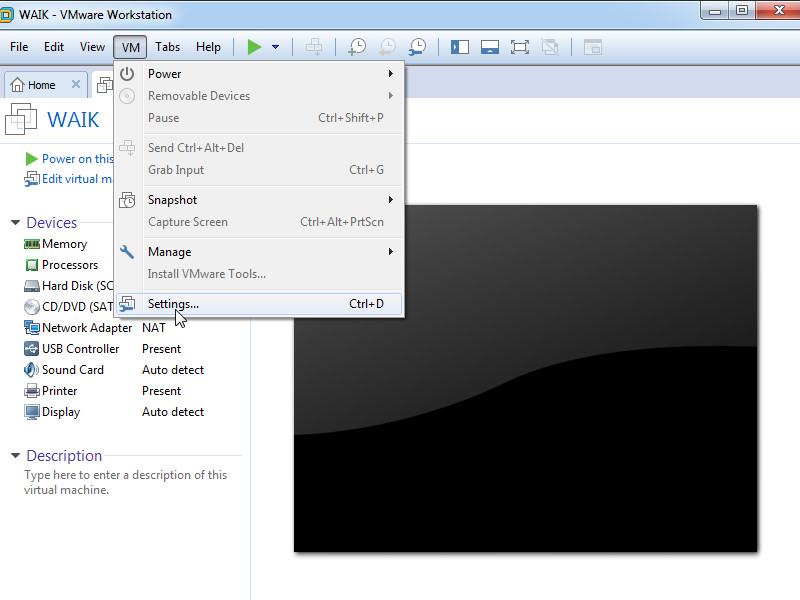Open Snapshot Manager from the toolbar
The width and height of the screenshot is (800, 600).
(x=417, y=47)
